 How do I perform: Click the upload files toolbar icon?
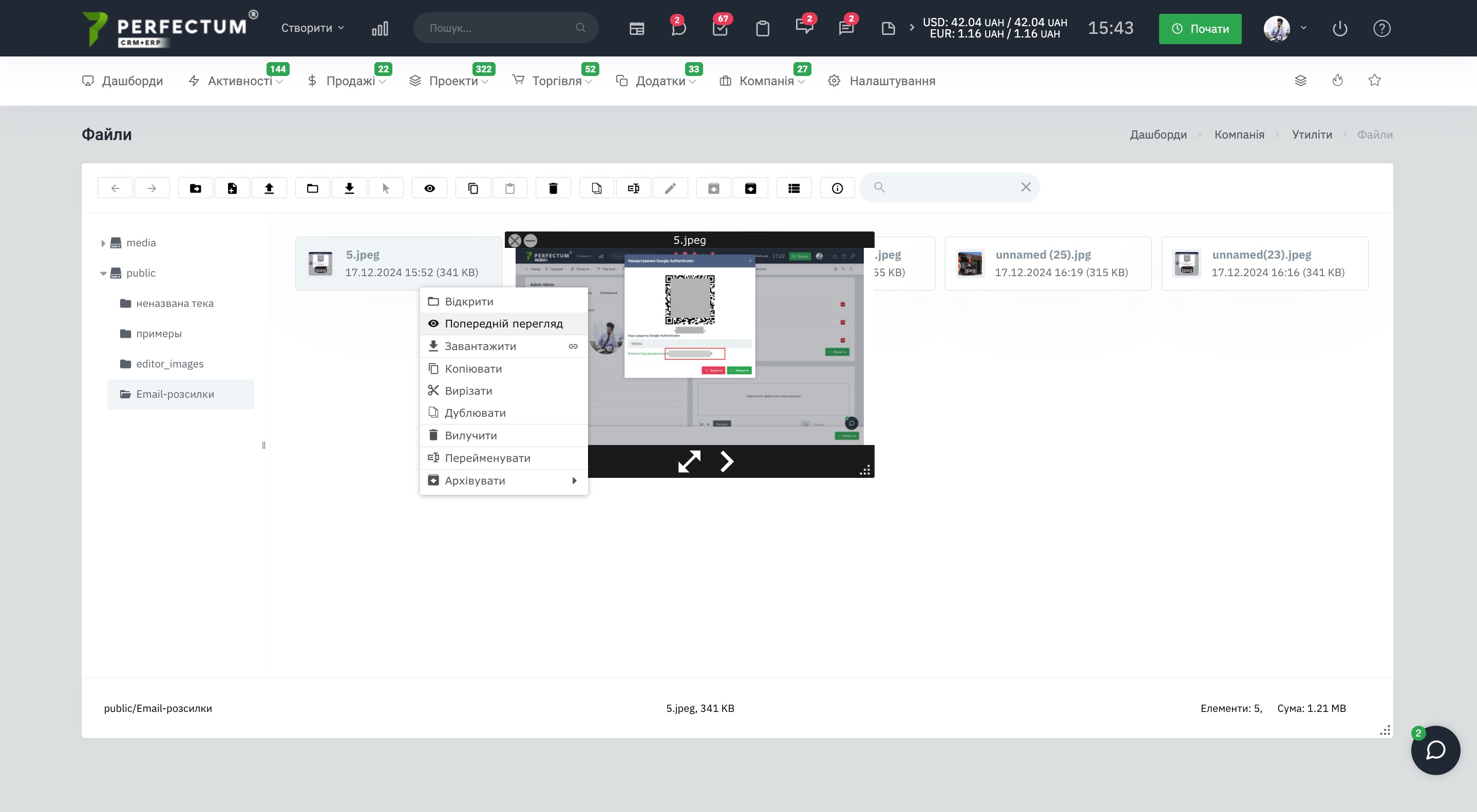point(269,188)
